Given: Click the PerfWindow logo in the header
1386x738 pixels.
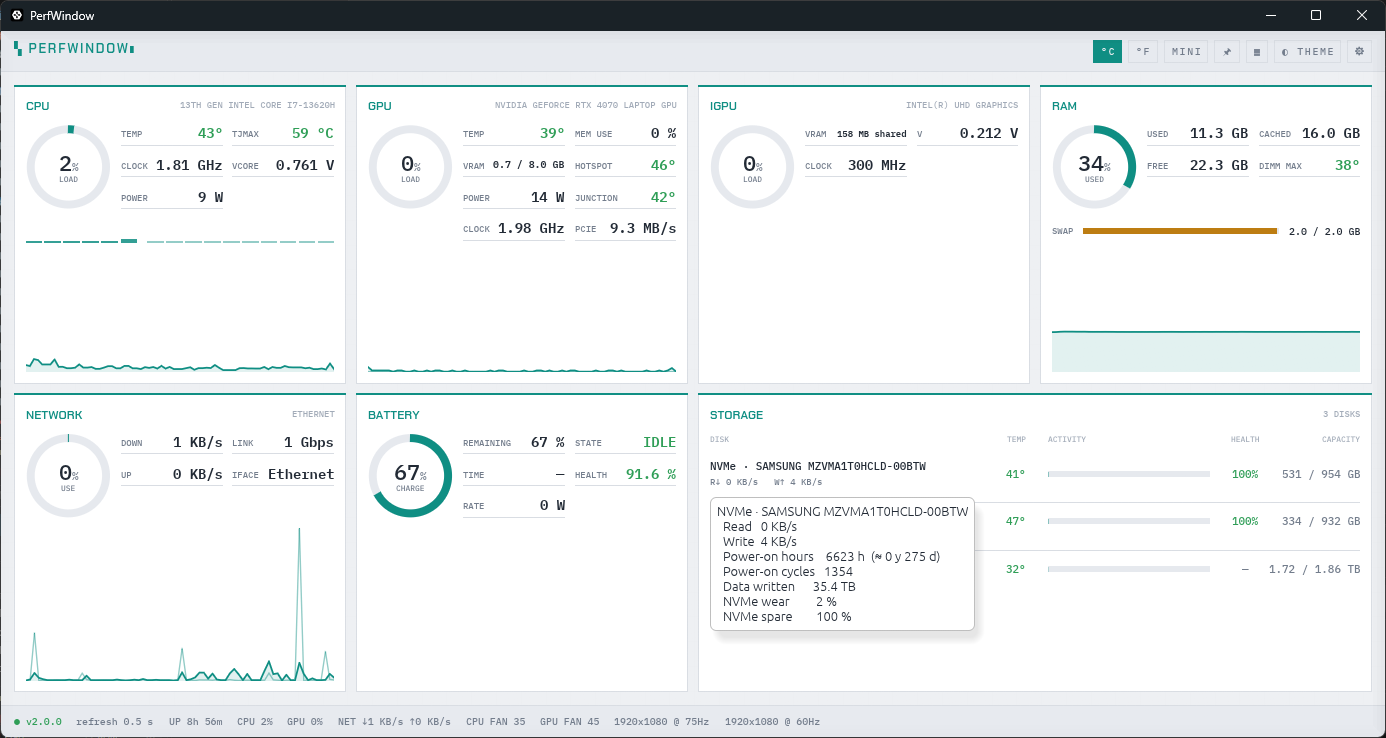Looking at the screenshot, I should coord(74,48).
